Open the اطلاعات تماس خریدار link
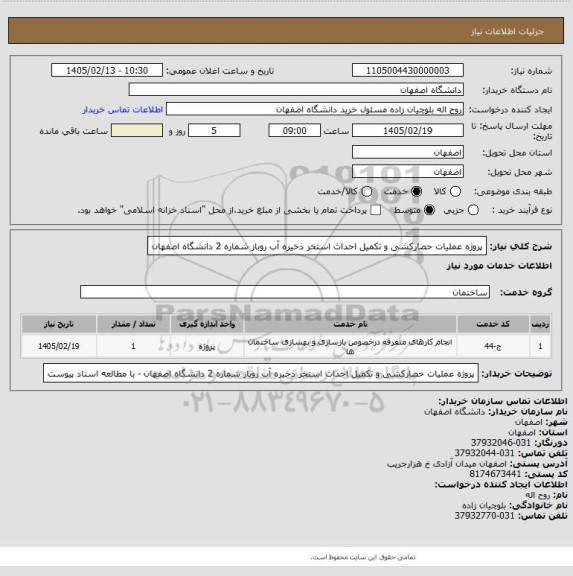Screen dimensions: 573x576 click(x=123, y=109)
